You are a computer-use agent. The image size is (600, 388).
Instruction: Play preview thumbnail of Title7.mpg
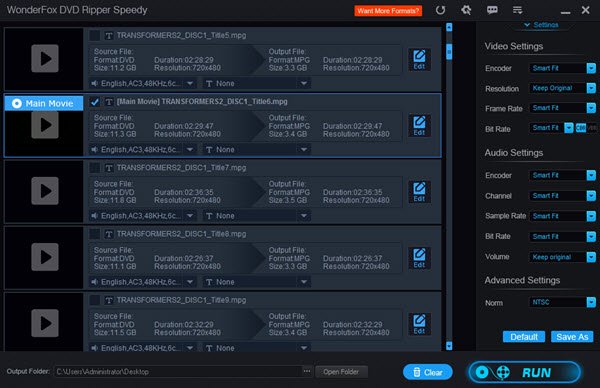coord(45,191)
